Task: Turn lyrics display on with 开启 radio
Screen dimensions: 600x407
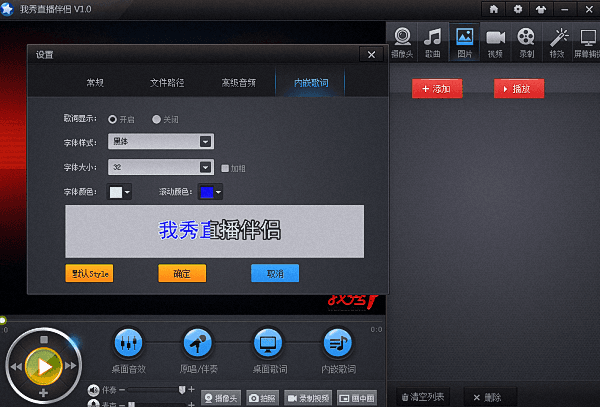Action: tap(112, 119)
